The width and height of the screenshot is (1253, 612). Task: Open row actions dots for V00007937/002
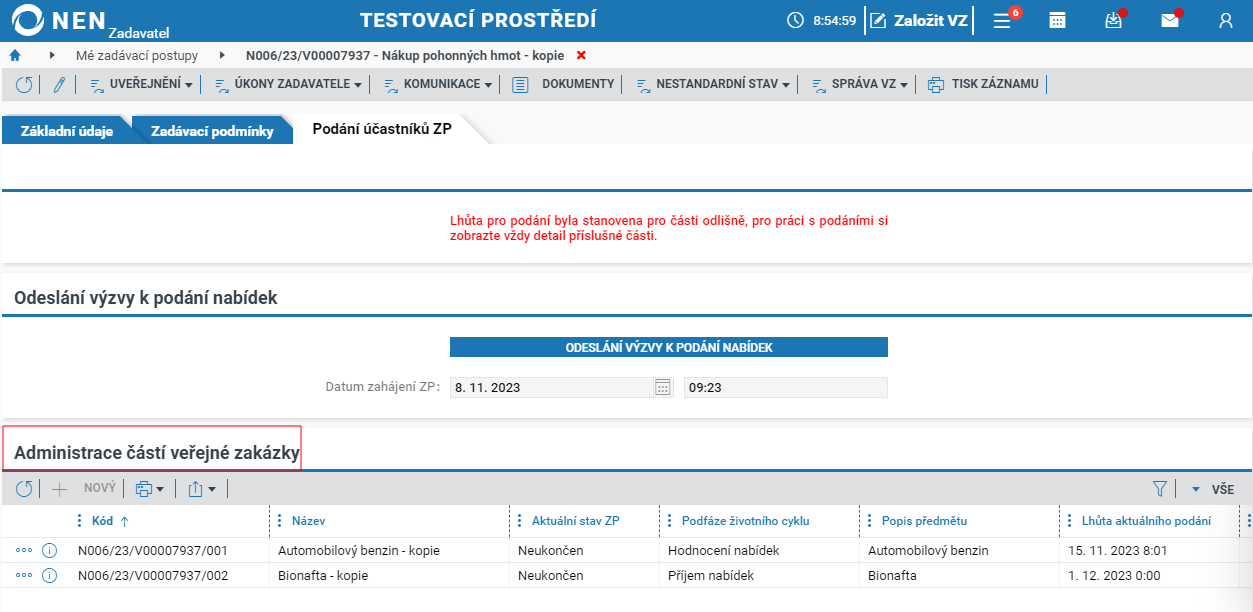click(x=24, y=575)
